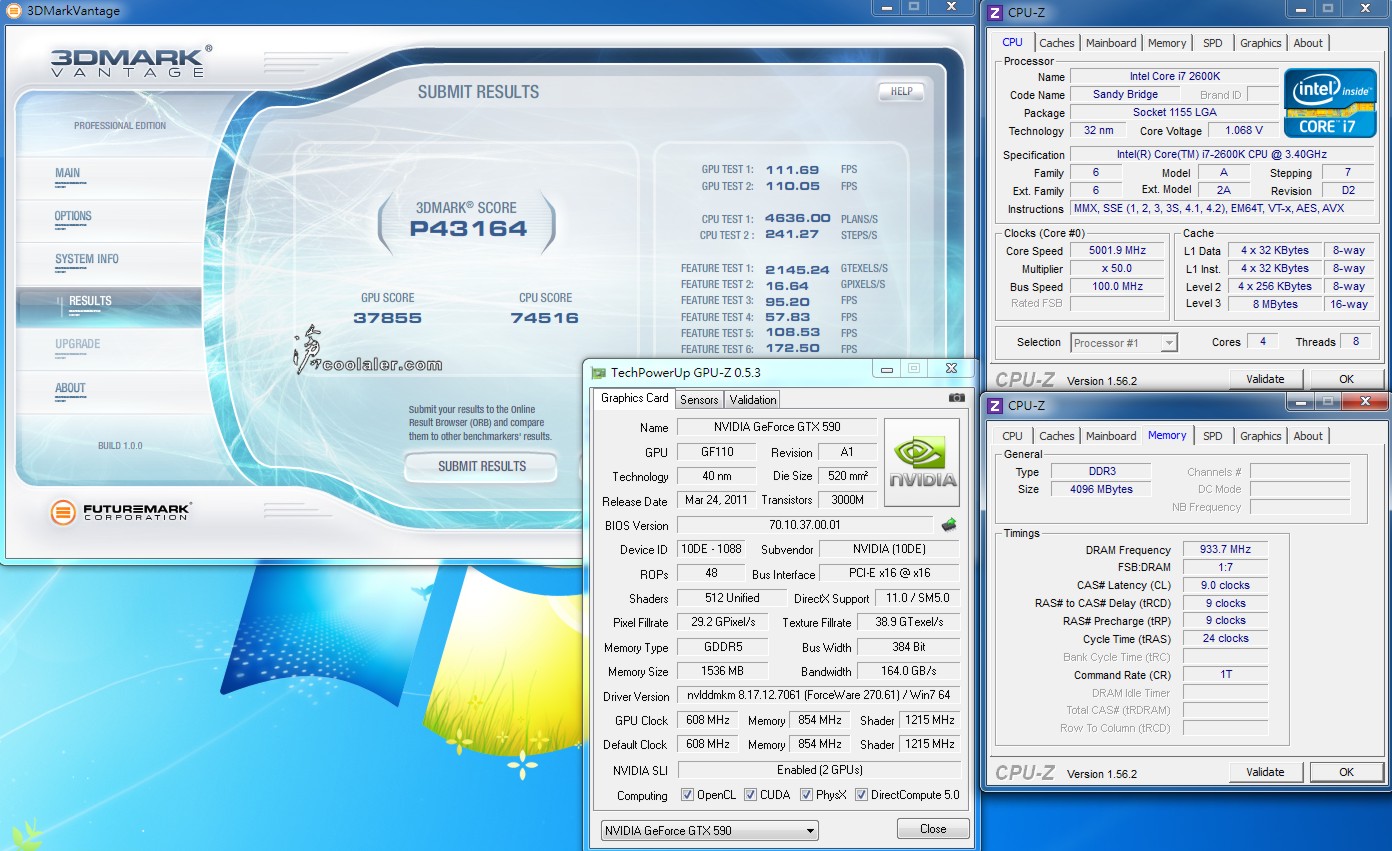Viewport: 1392px width, 851px height.
Task: Open Caches tab in top CPU-Z window
Action: [1056, 43]
